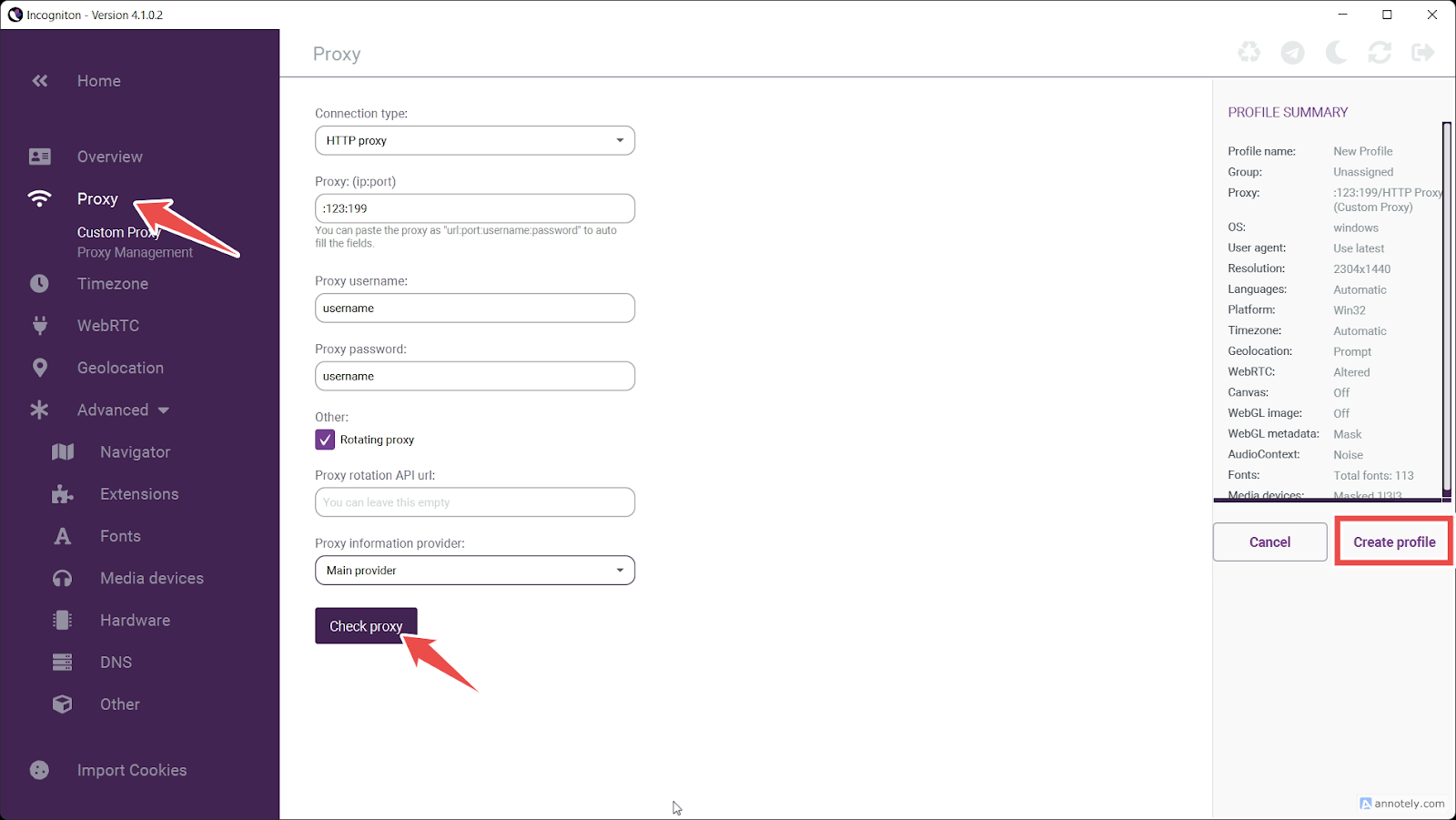
Task: Click 'New Profile' value in summary
Action: coord(1363,151)
